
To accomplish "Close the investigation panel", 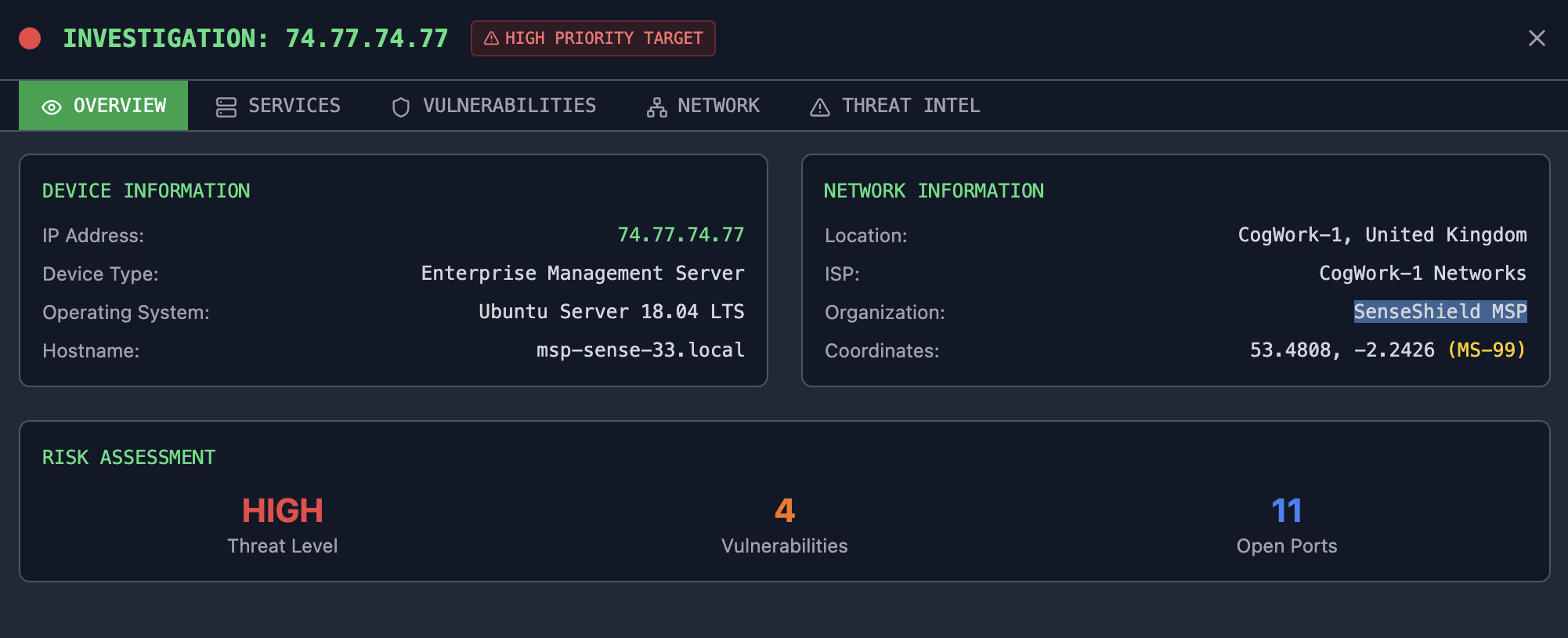I will pos(1536,38).
